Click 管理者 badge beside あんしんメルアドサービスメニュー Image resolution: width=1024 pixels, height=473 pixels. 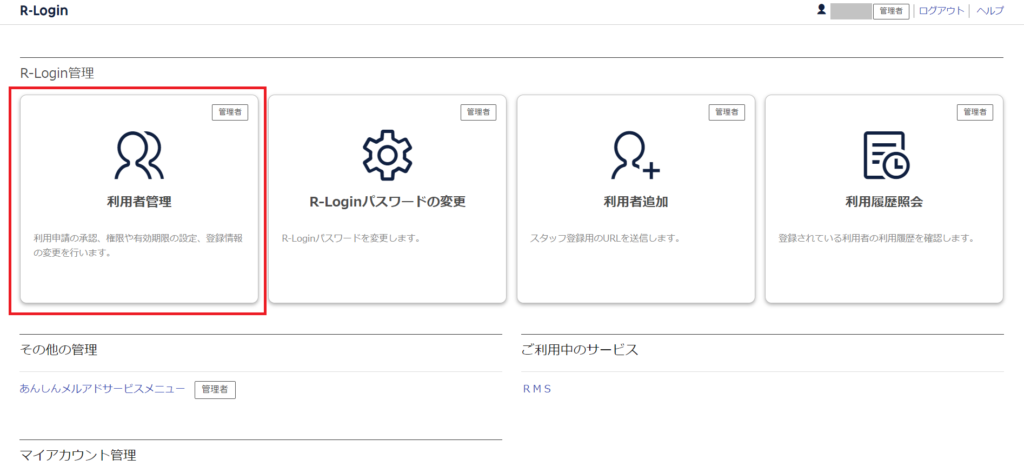(215, 389)
